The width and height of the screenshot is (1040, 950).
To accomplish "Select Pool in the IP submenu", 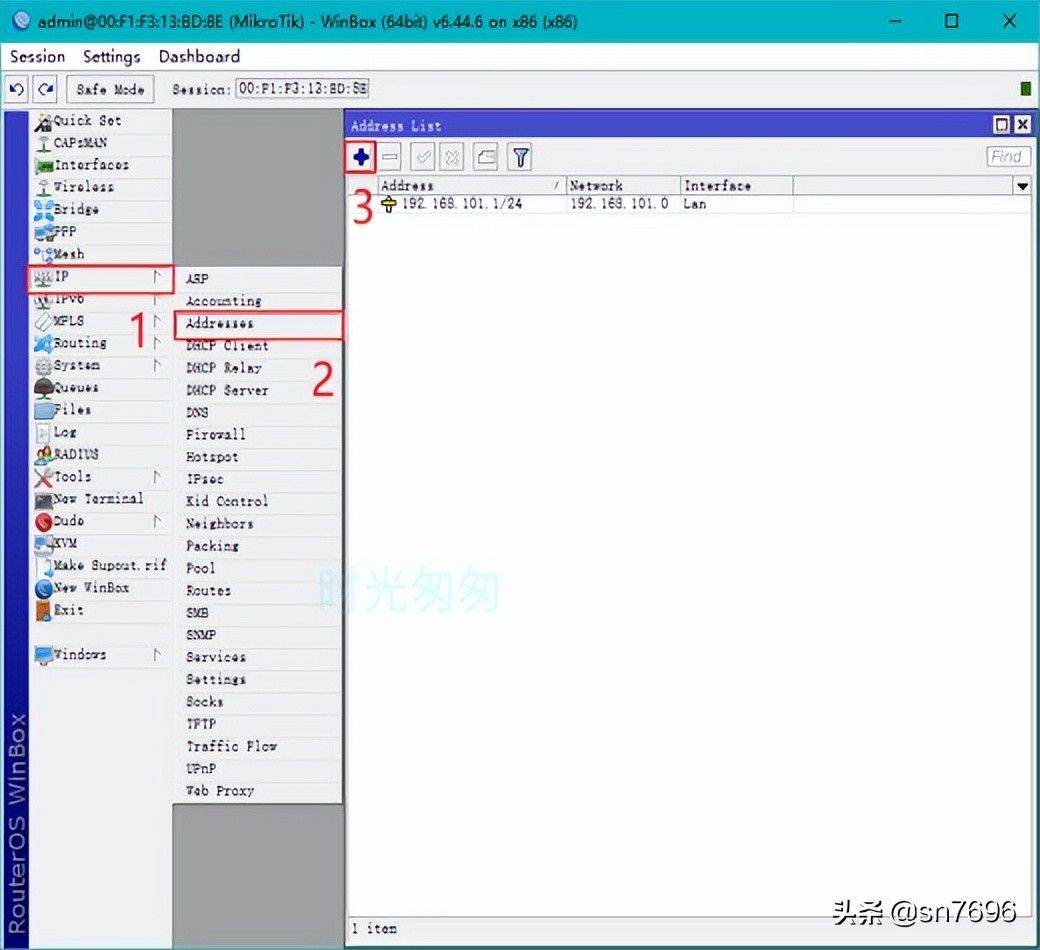I will pyautogui.click(x=259, y=569).
